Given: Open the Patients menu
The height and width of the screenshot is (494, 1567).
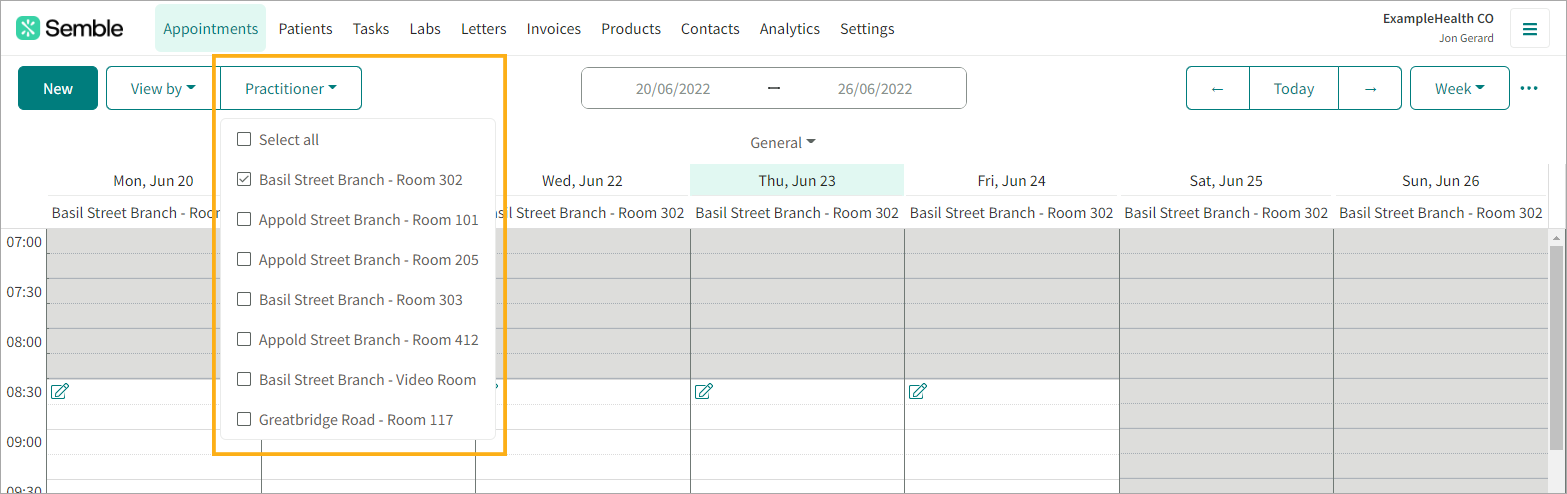Looking at the screenshot, I should click(x=306, y=29).
